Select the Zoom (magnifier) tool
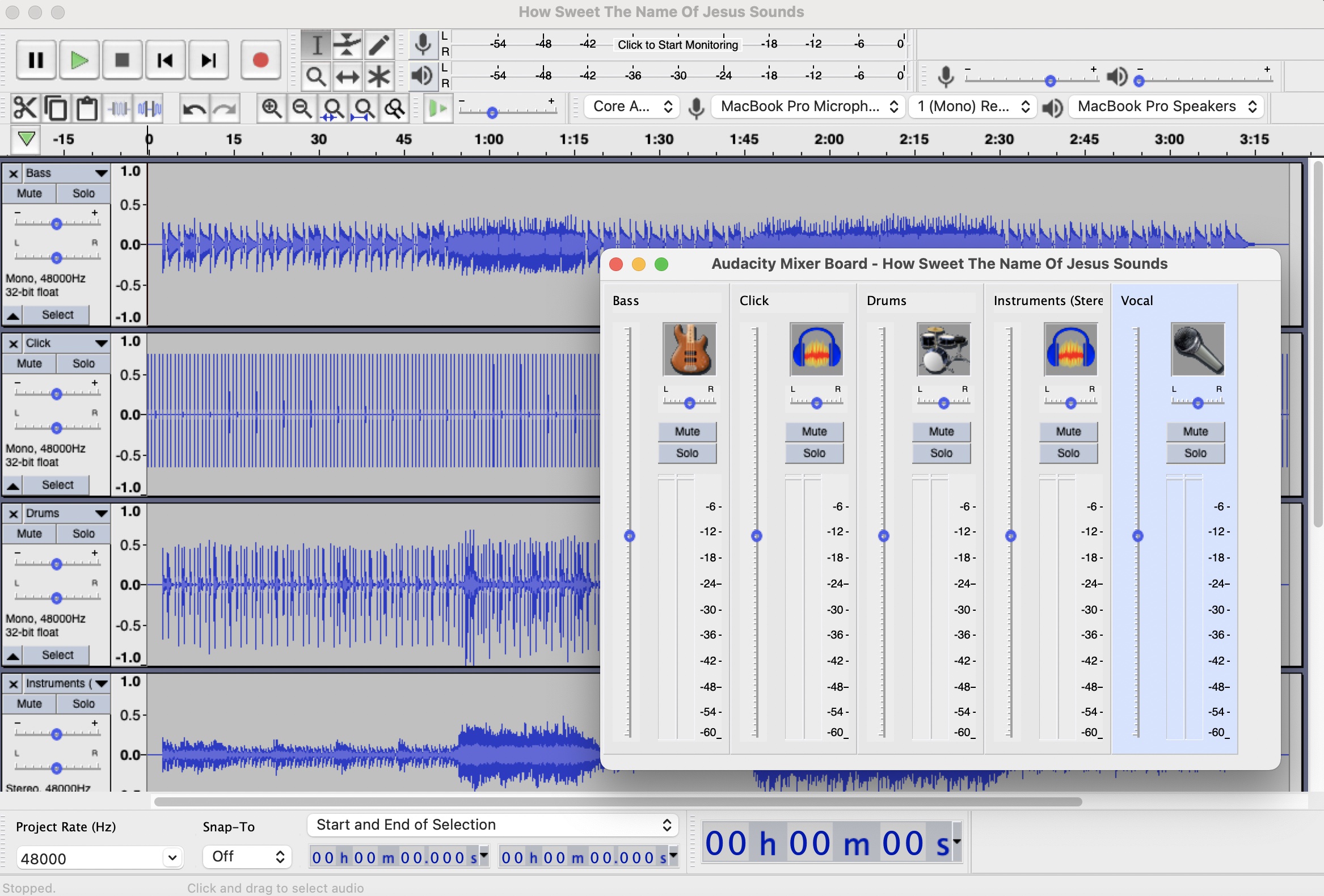This screenshot has width=1324, height=896. pos(316,77)
